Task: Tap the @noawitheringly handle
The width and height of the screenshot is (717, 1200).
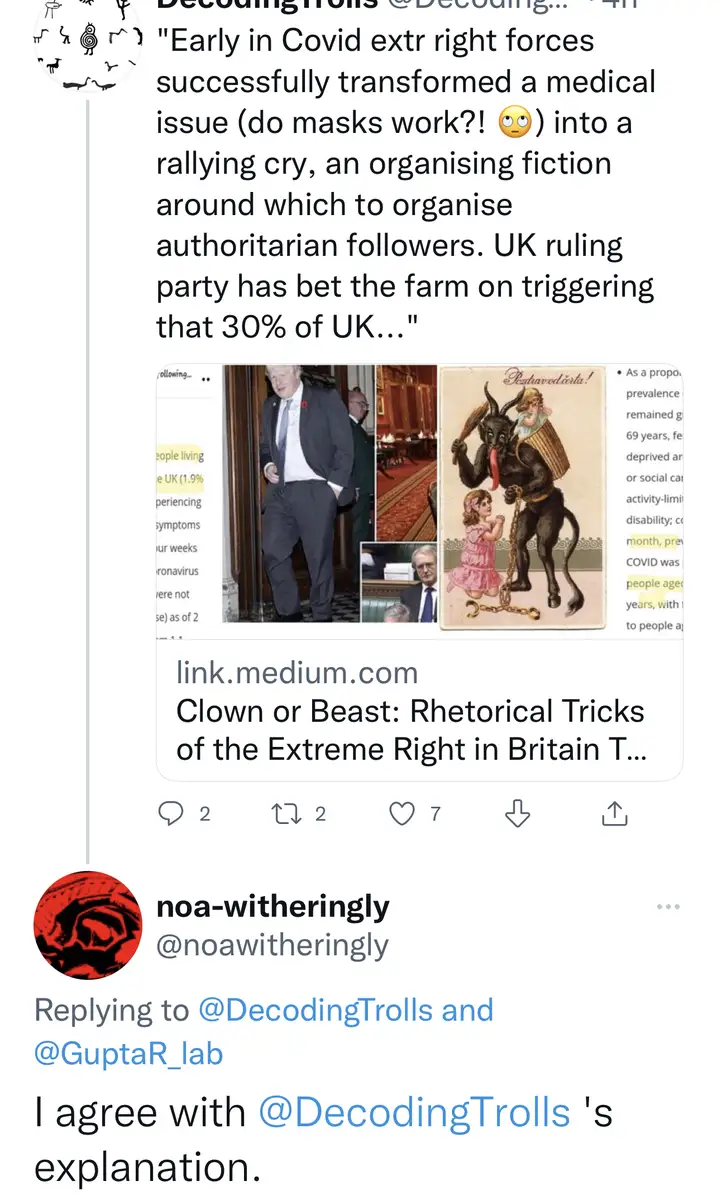Action: 272,945
